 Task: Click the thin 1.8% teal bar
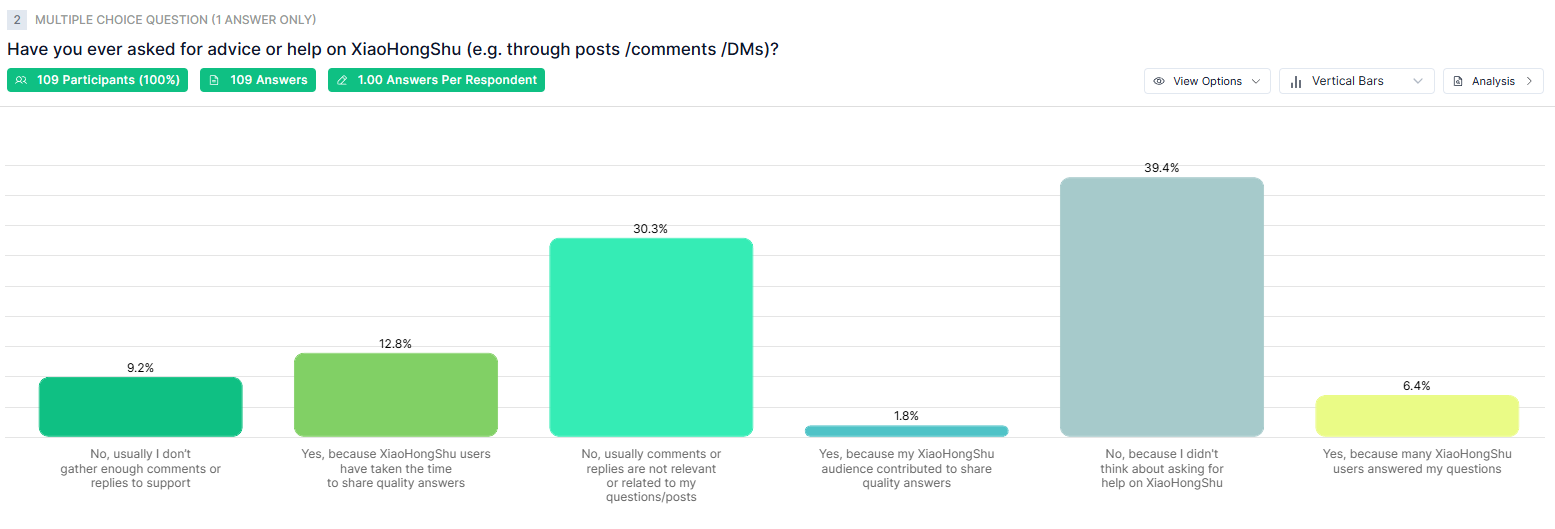click(x=906, y=431)
